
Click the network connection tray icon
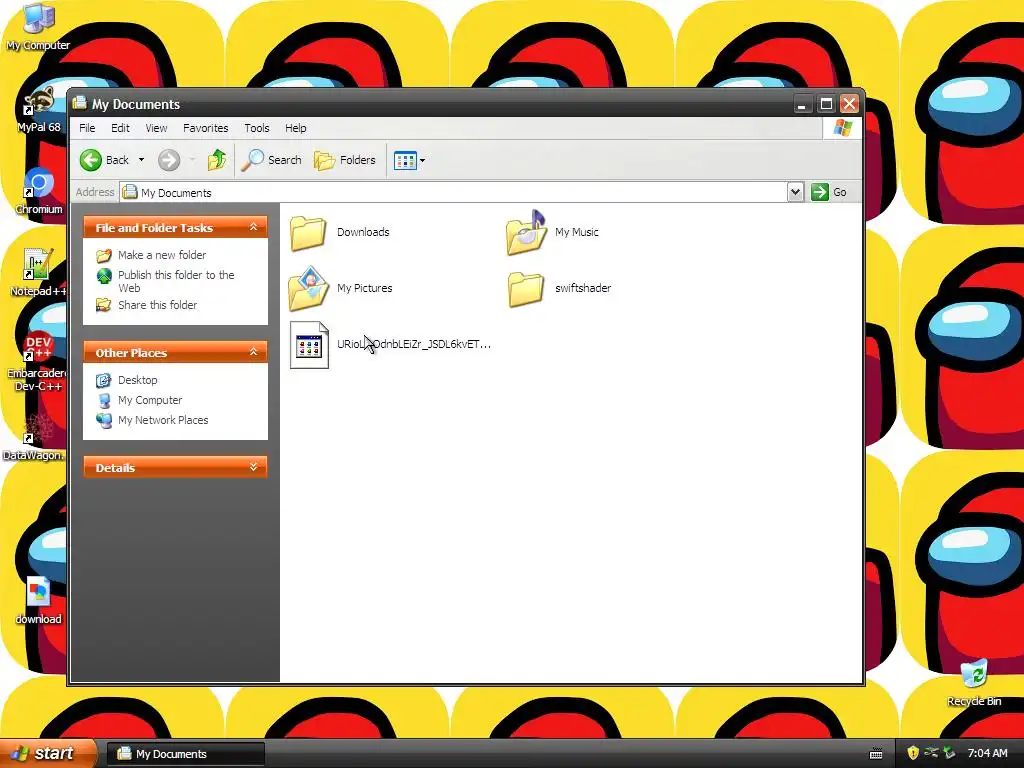tap(931, 753)
